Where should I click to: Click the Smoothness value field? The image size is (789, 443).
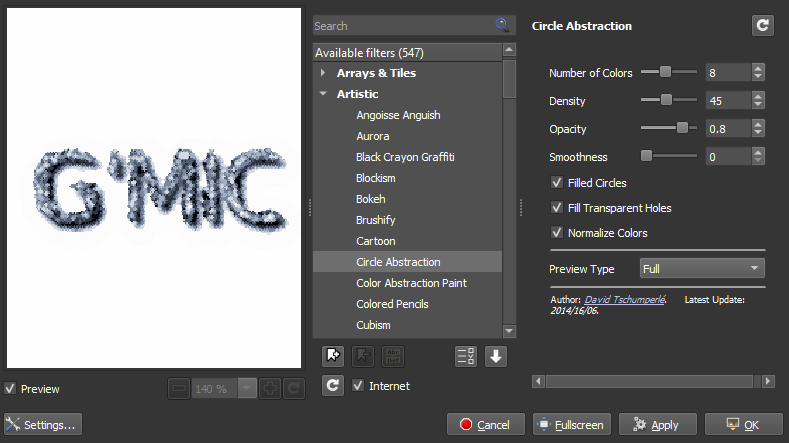[x=729, y=157]
